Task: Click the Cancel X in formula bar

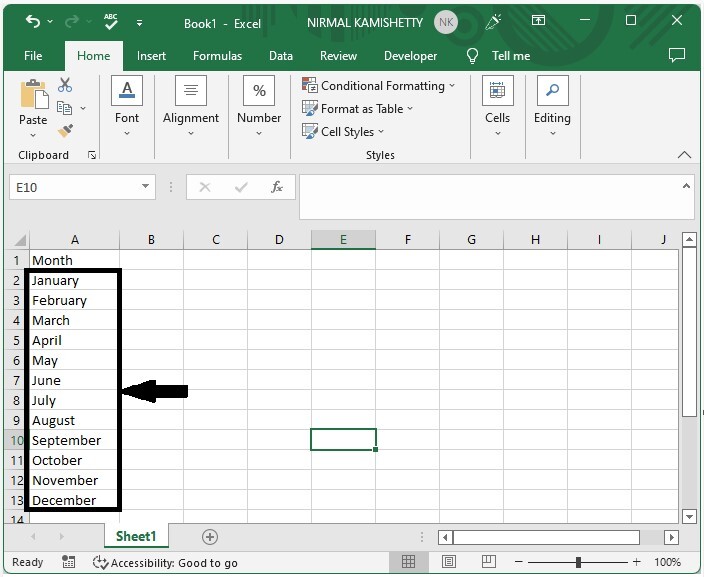Action: (205, 187)
